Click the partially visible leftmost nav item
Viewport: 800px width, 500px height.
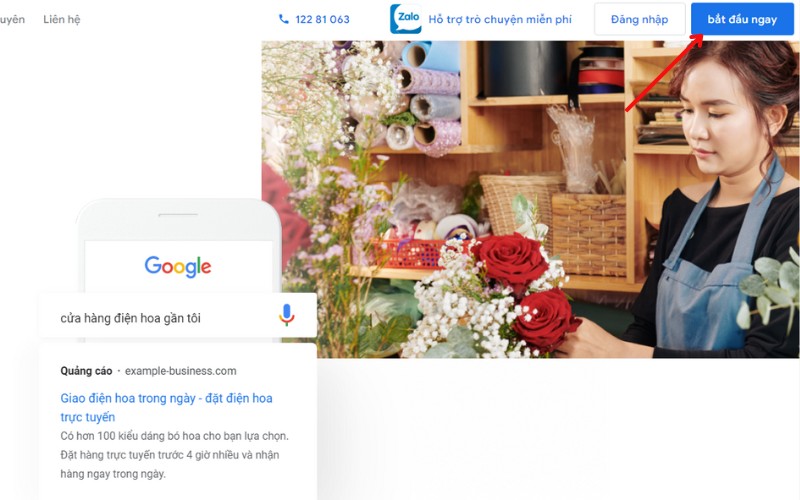pyautogui.click(x=12, y=19)
